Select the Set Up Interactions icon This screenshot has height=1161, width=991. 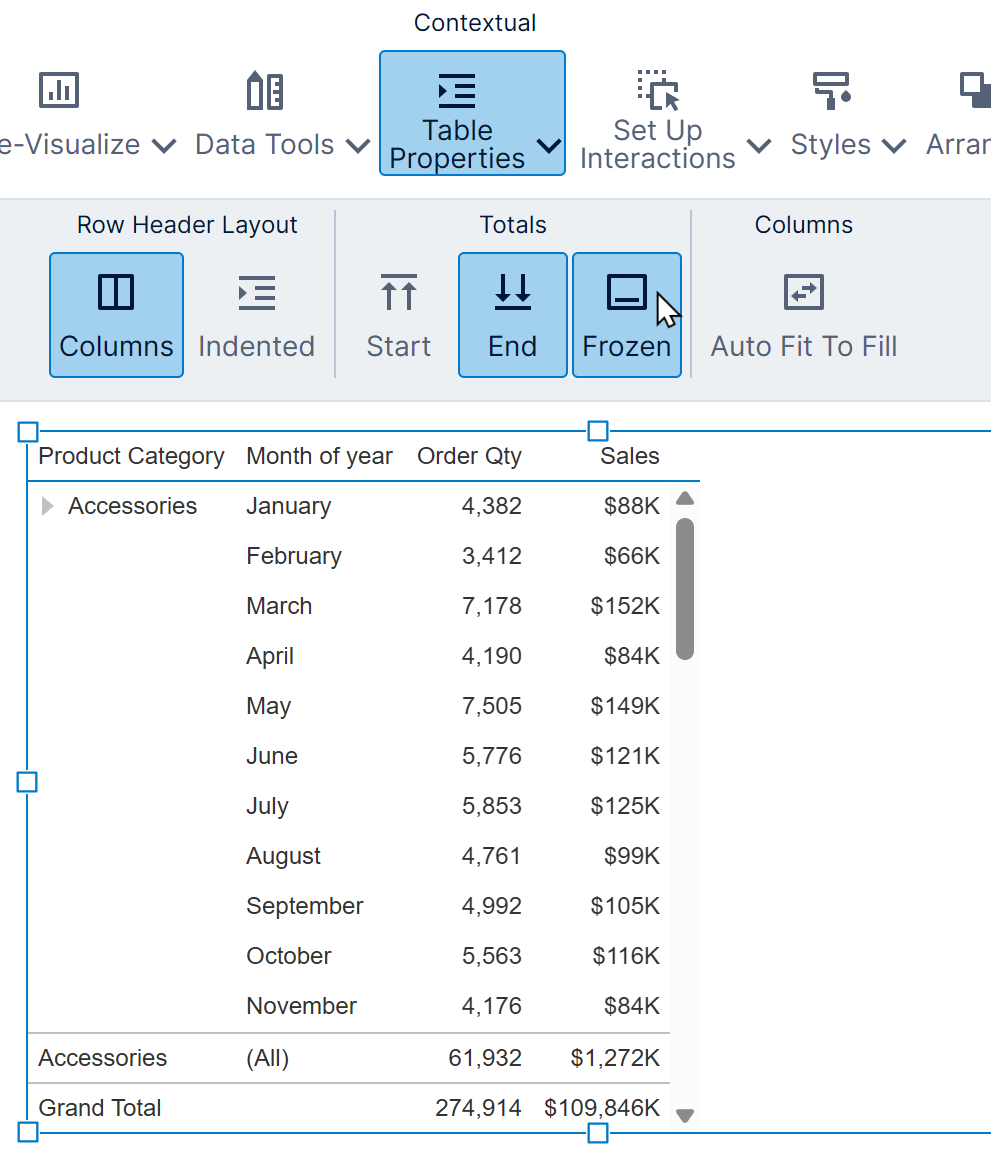click(657, 90)
